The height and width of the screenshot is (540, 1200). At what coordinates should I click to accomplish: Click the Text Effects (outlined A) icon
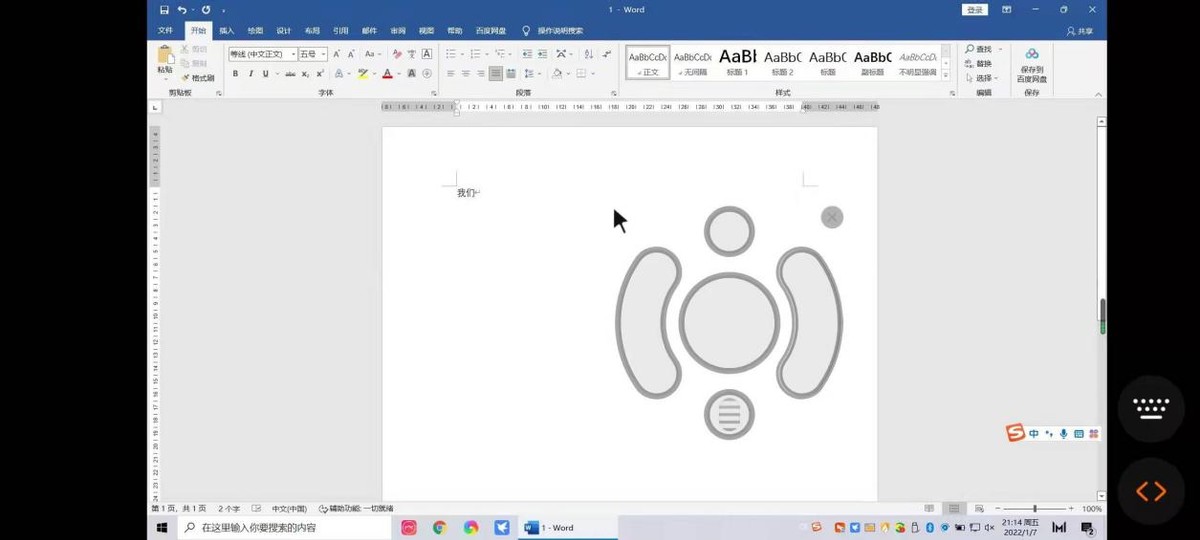click(340, 74)
